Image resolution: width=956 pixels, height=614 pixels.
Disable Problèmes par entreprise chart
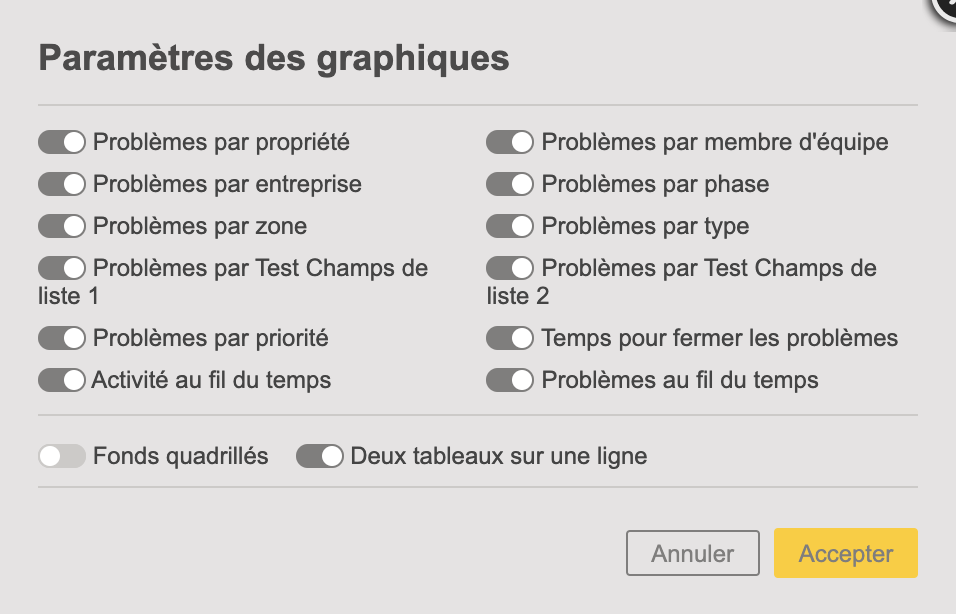pyautogui.click(x=62, y=184)
